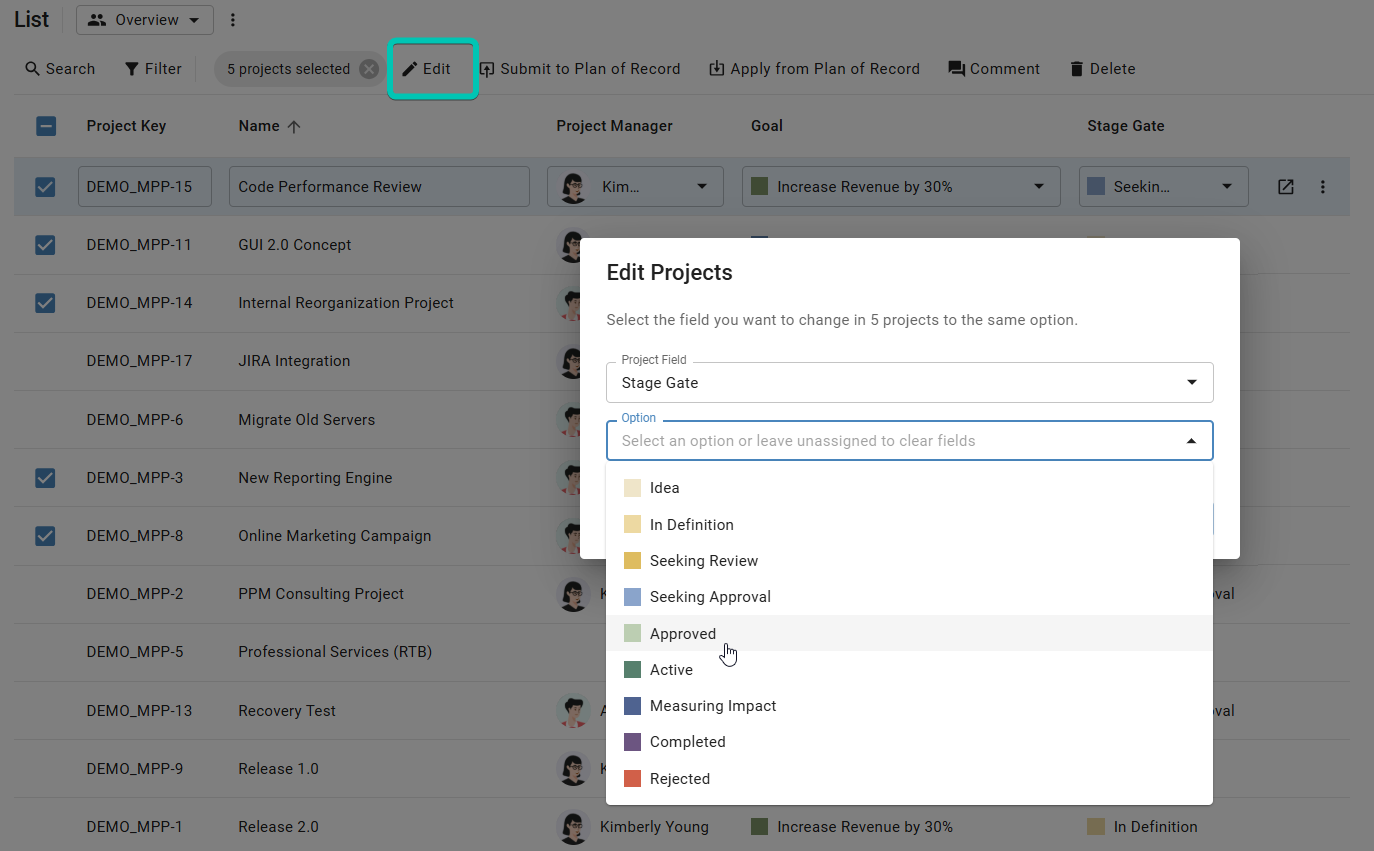Click the Release 1.0 project name
The width and height of the screenshot is (1374, 851).
(x=278, y=769)
